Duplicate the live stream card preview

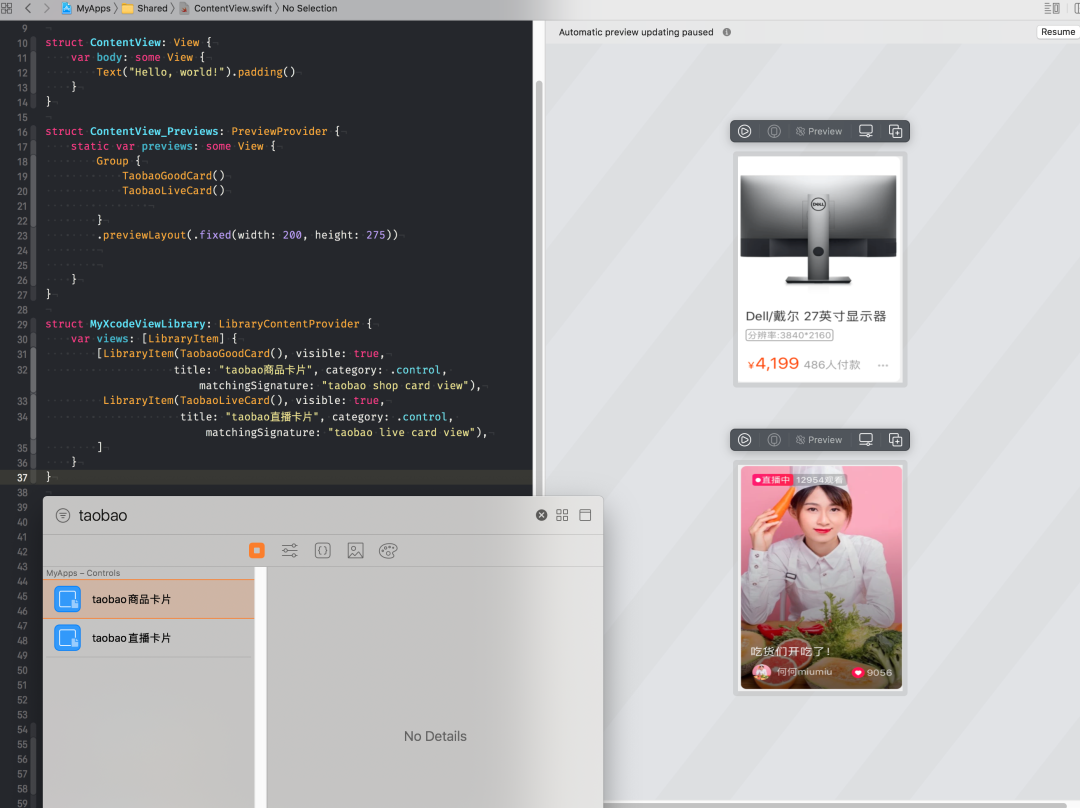(x=895, y=439)
